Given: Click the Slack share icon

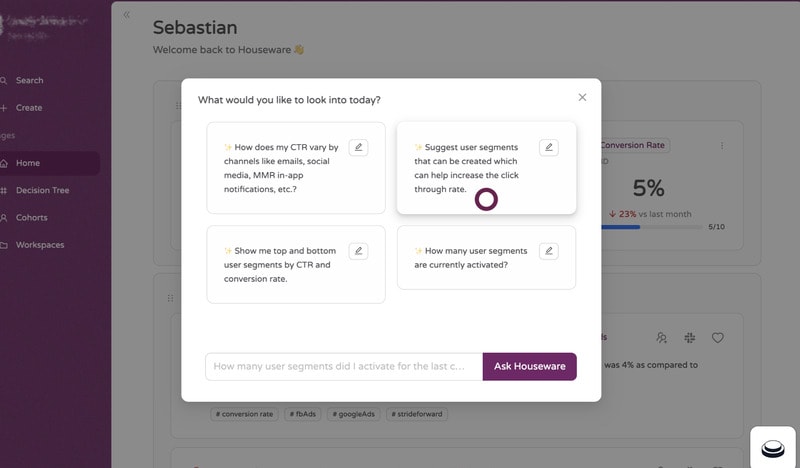Looking at the screenshot, I should [689, 338].
